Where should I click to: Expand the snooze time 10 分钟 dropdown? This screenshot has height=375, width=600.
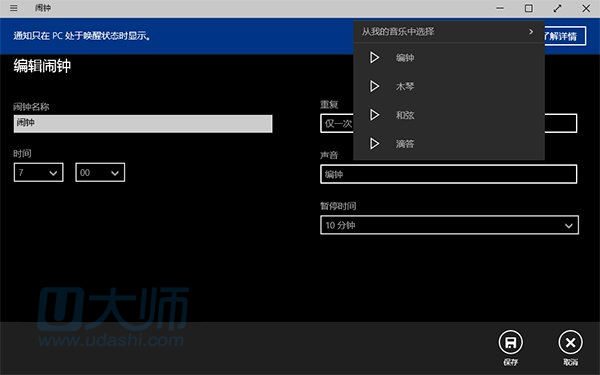pos(449,225)
